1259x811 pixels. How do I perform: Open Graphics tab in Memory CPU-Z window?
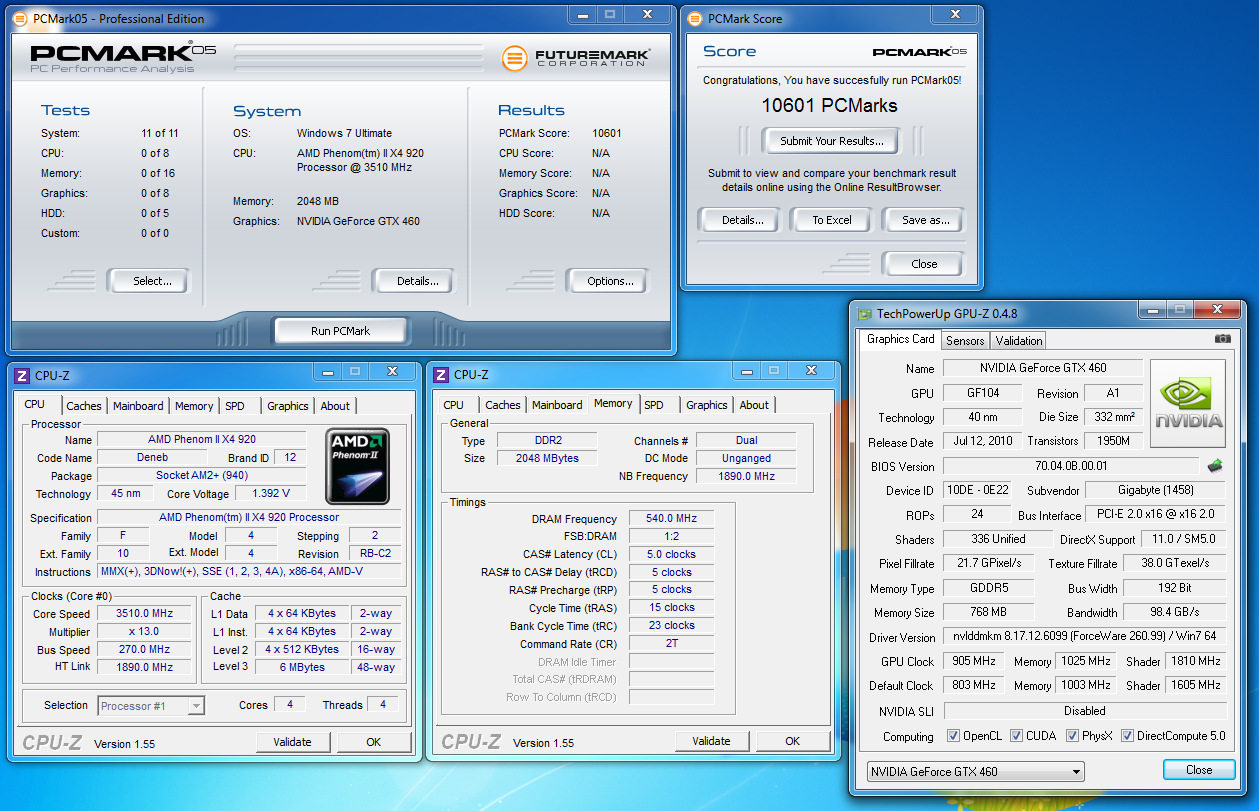coord(707,405)
